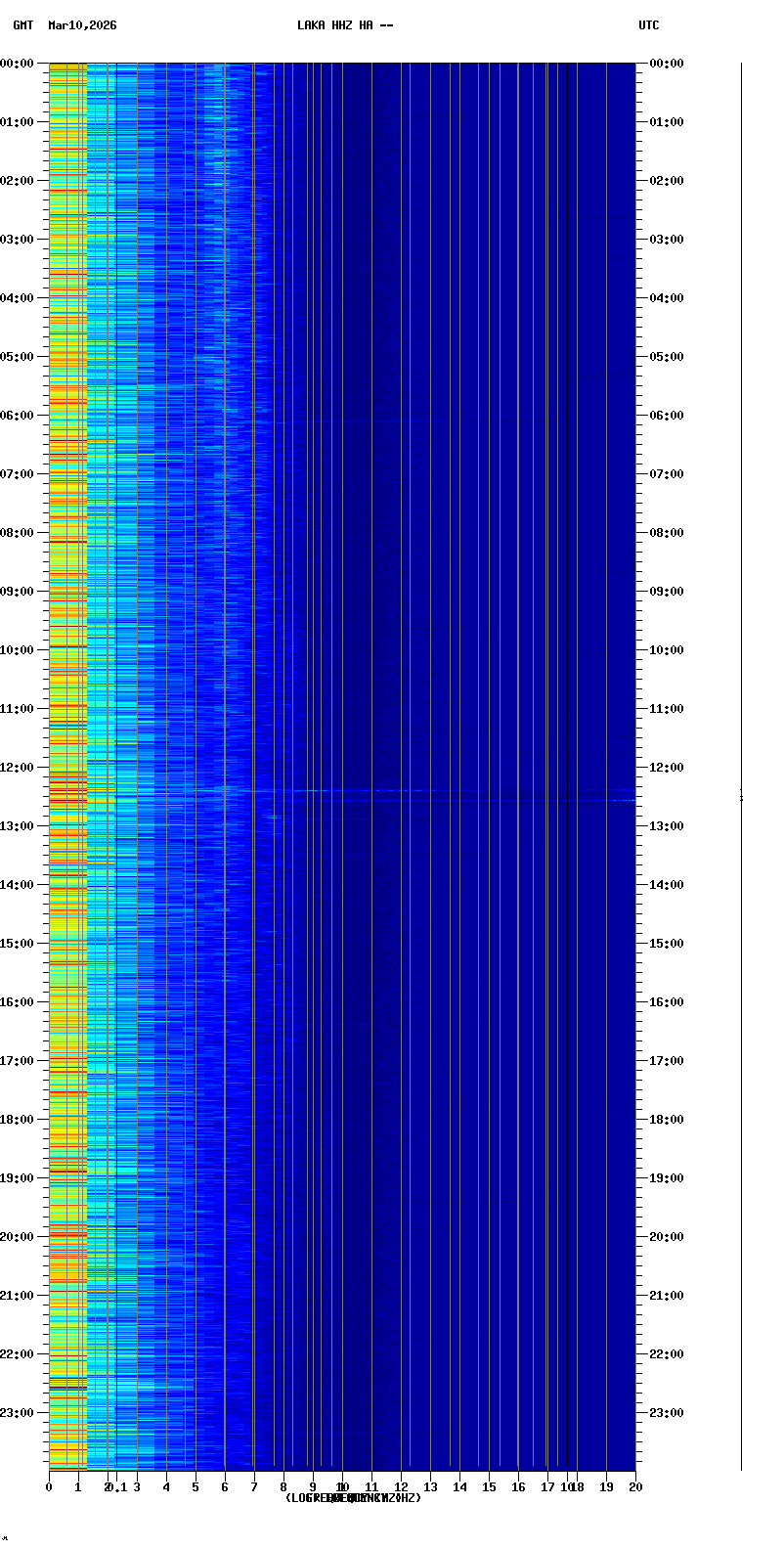Click the 23:00 label on the right axis
The image size is (784, 1549).
coord(667,1413)
